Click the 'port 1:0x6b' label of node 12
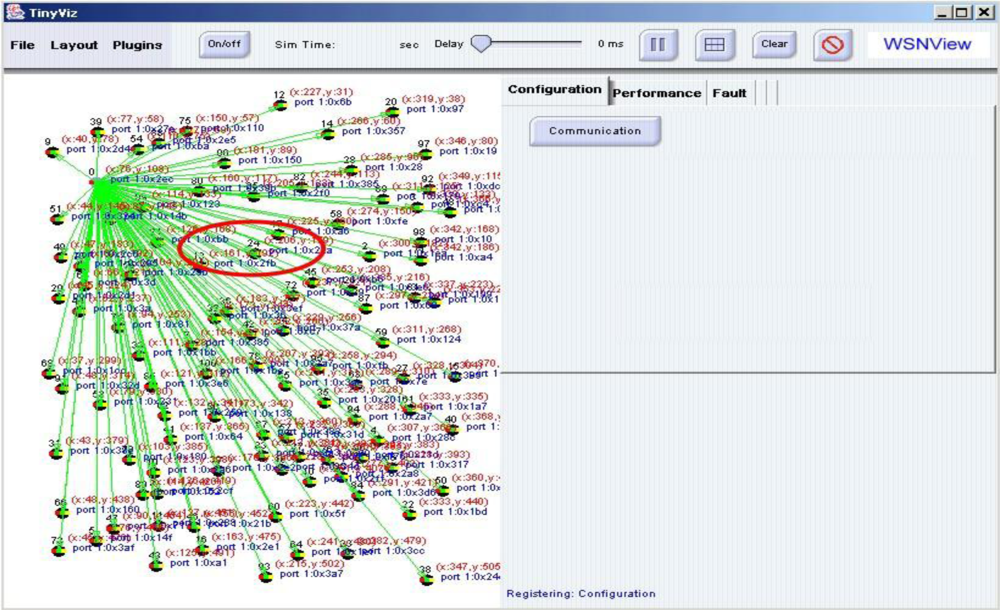 (x=323, y=102)
